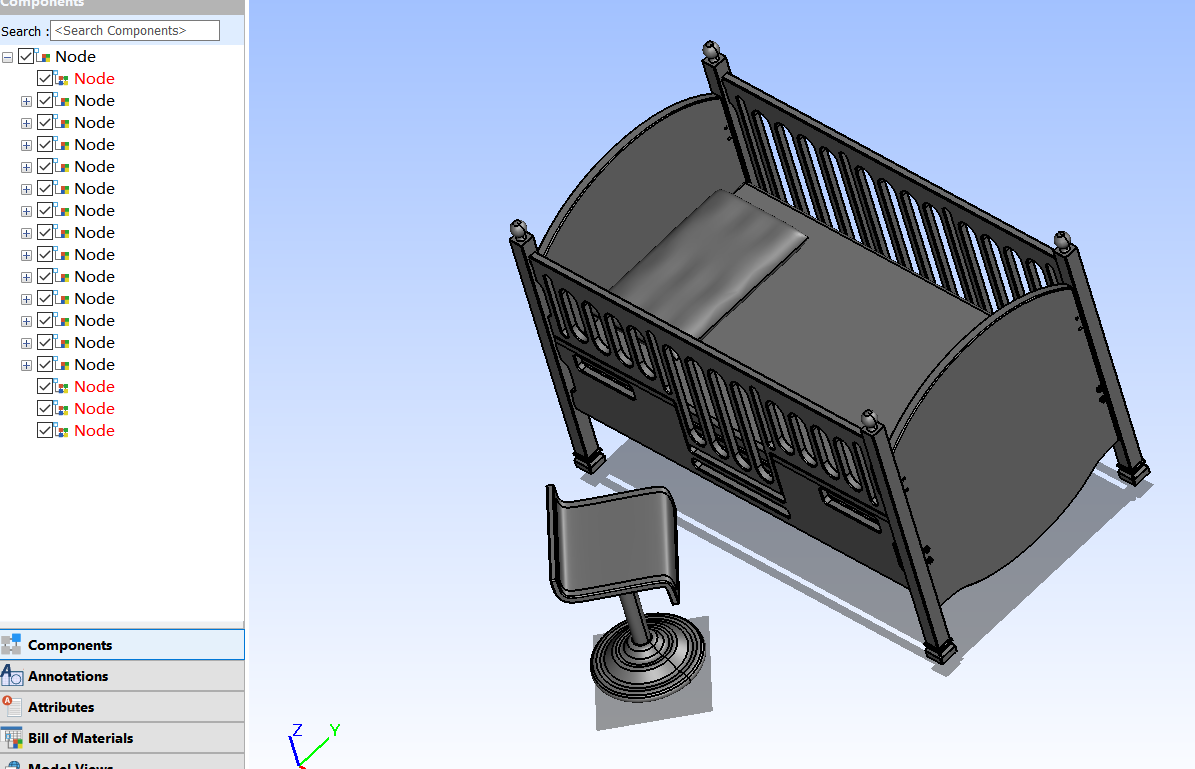Click the root Node assembly icon

pos(43,57)
